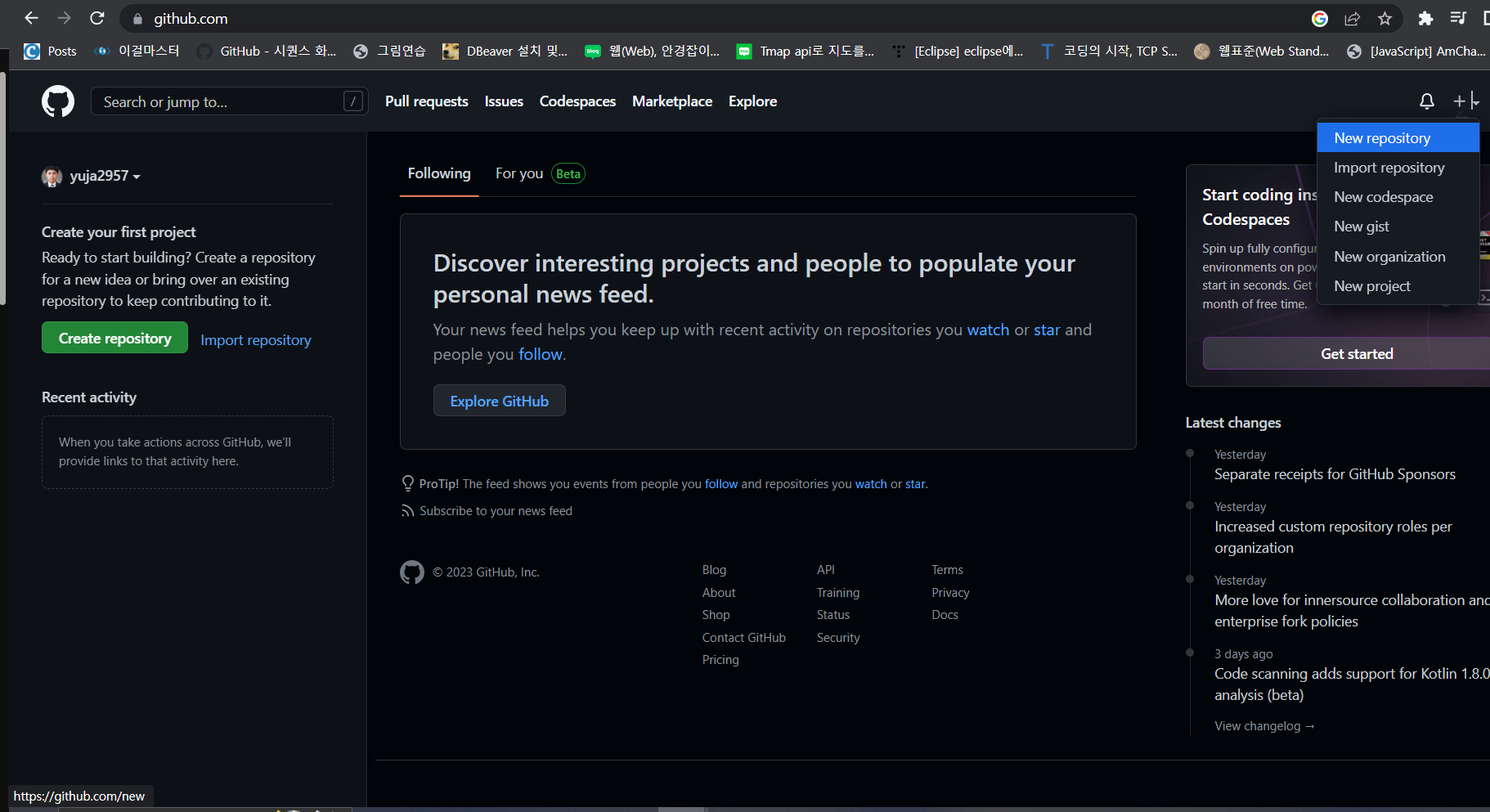Screen dimensions: 1490x812
Task: Focus the Search or jump to field
Action: click(229, 101)
